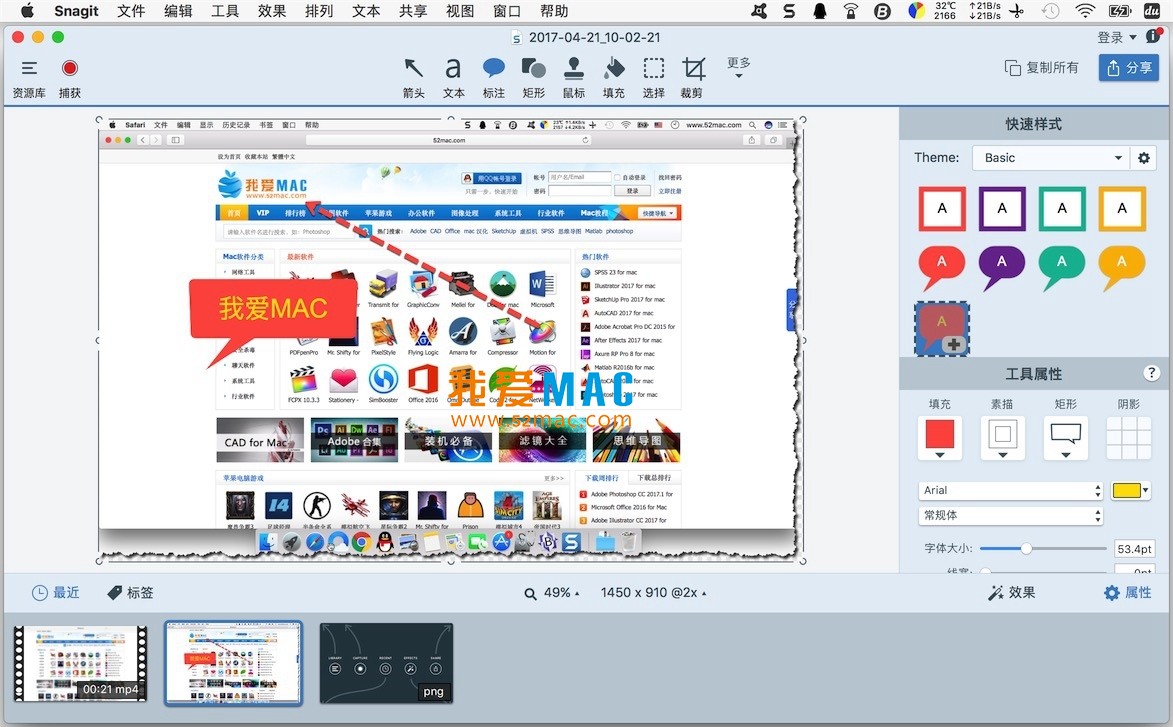Screen dimensions: 1173x727
Task: Expand the More (更多) tools menu
Action: [738, 67]
